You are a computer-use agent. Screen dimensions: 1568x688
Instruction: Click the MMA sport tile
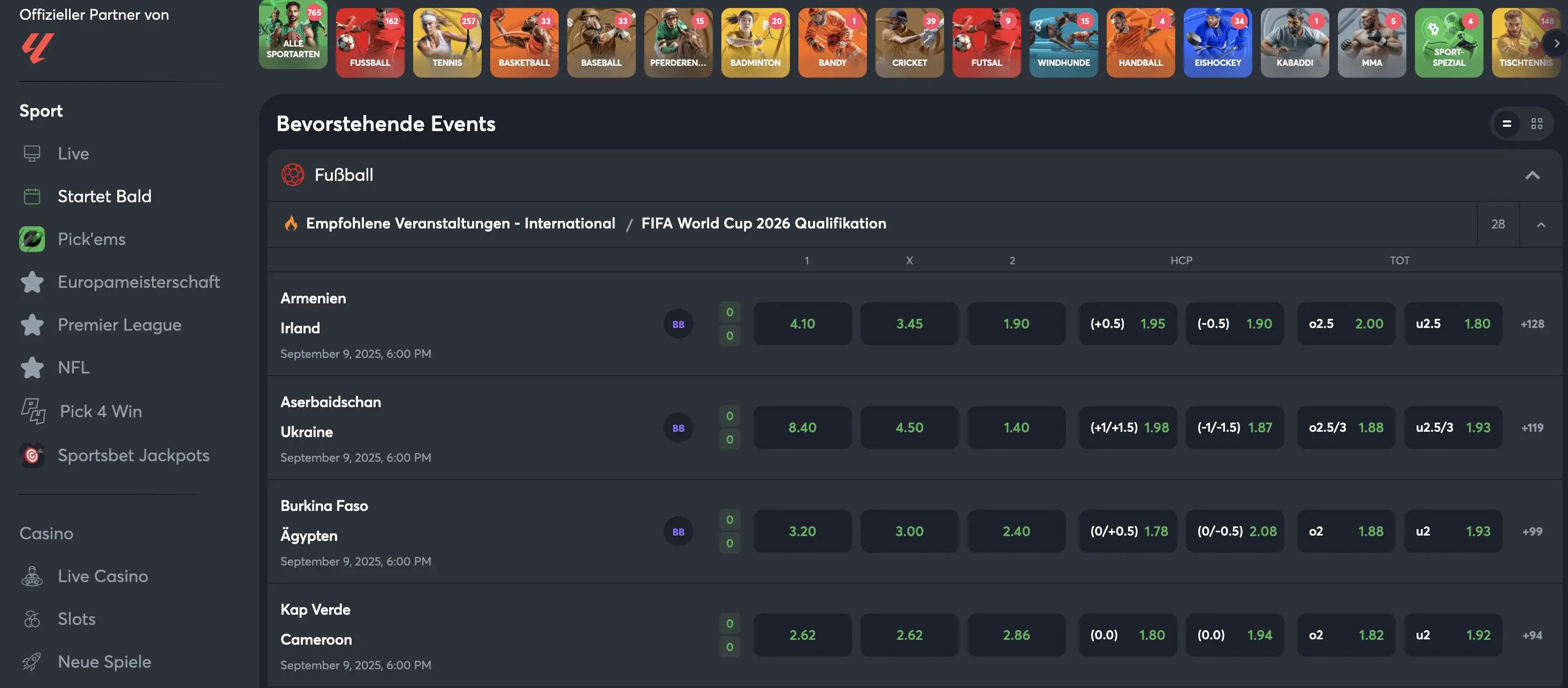pyautogui.click(x=1372, y=43)
